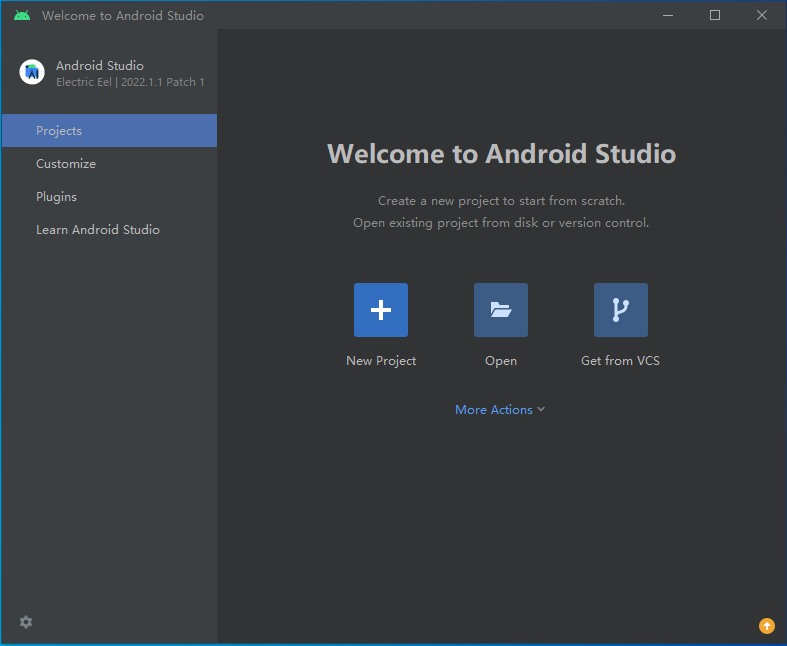
Task: Close the Welcome to Android Studio window
Action: point(761,16)
